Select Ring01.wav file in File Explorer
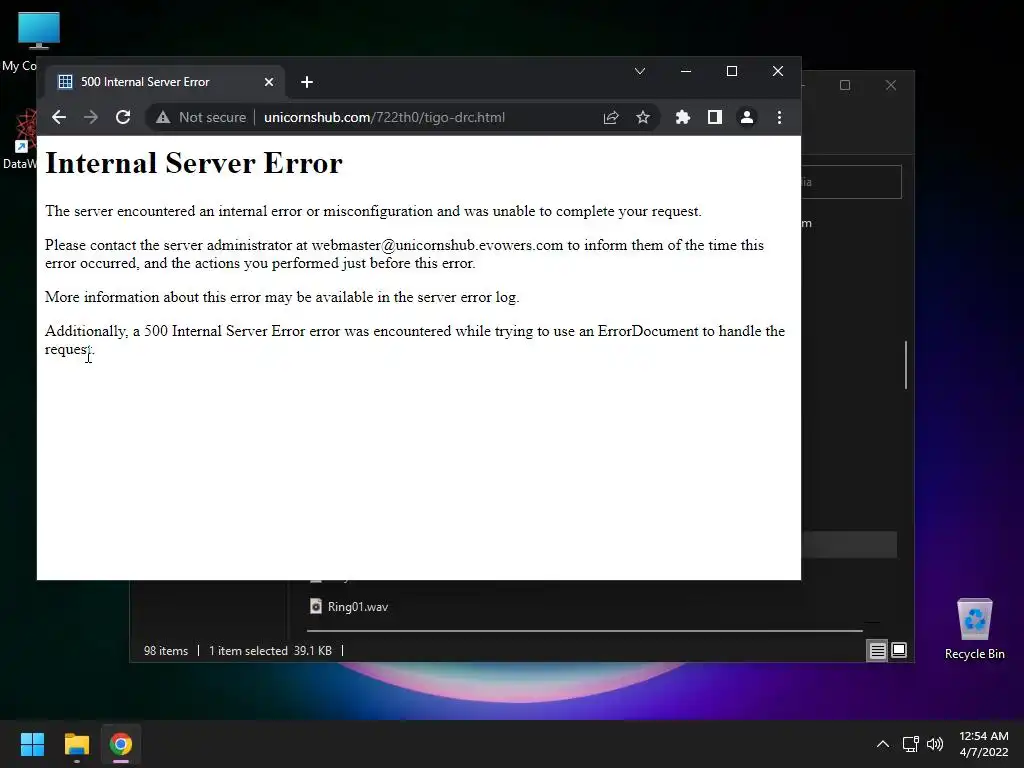Screen dimensions: 1024x768 pyautogui.click(x=357, y=607)
